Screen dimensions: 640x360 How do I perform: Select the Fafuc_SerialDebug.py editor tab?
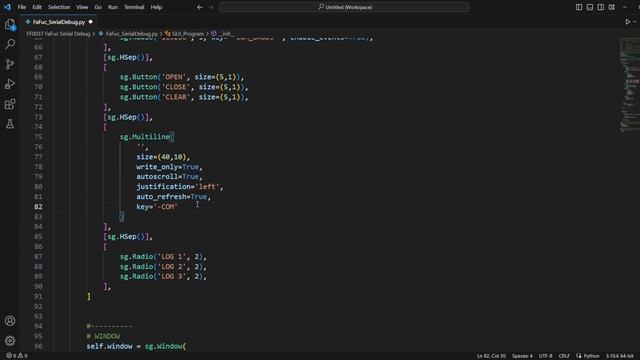tap(58, 22)
